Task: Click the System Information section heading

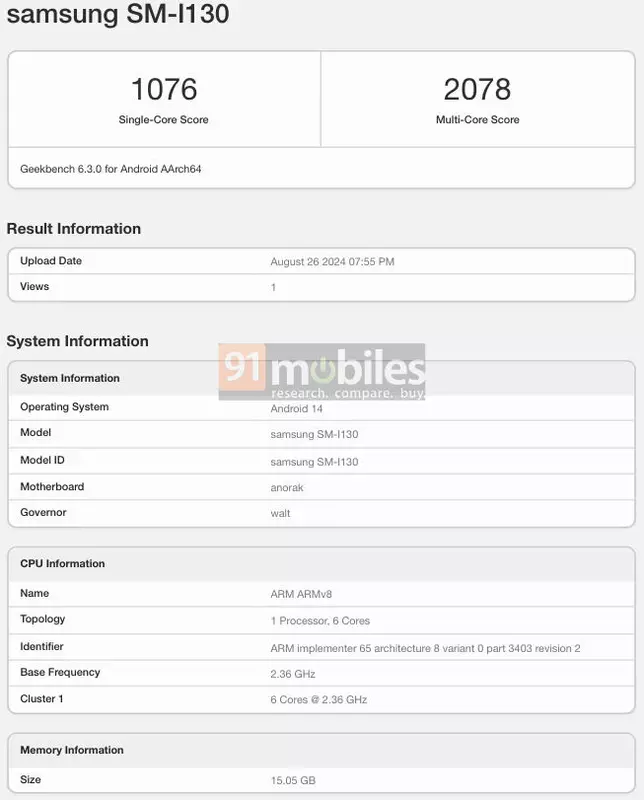Action: [78, 341]
